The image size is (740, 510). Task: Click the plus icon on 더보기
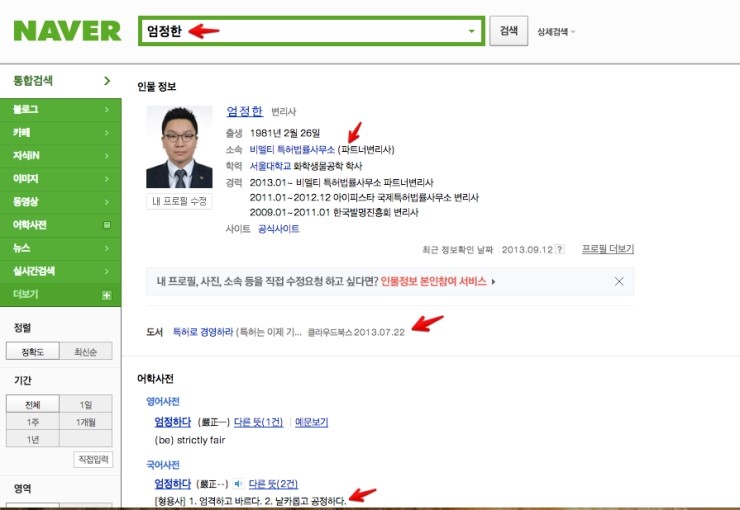pyautogui.click(x=106, y=296)
